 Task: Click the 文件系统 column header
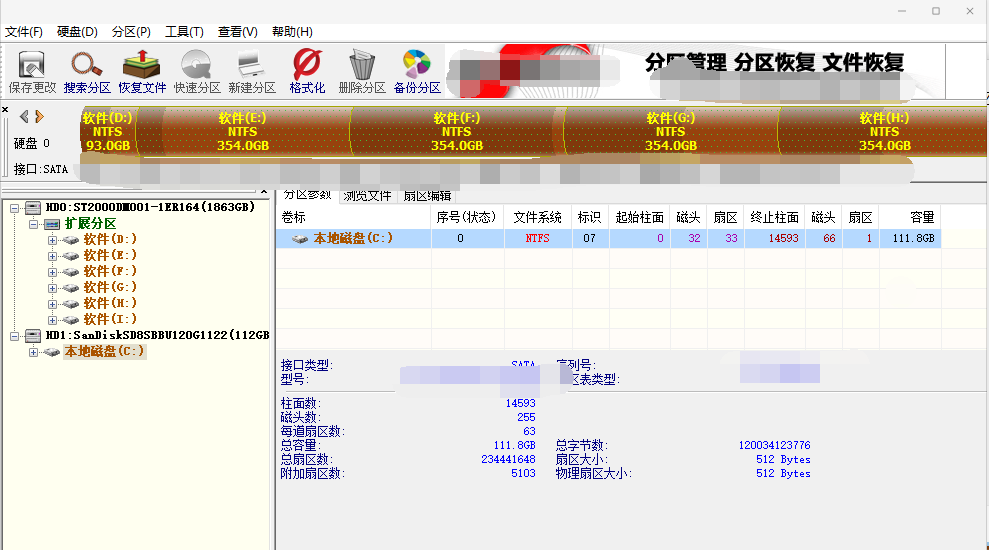tap(537, 217)
